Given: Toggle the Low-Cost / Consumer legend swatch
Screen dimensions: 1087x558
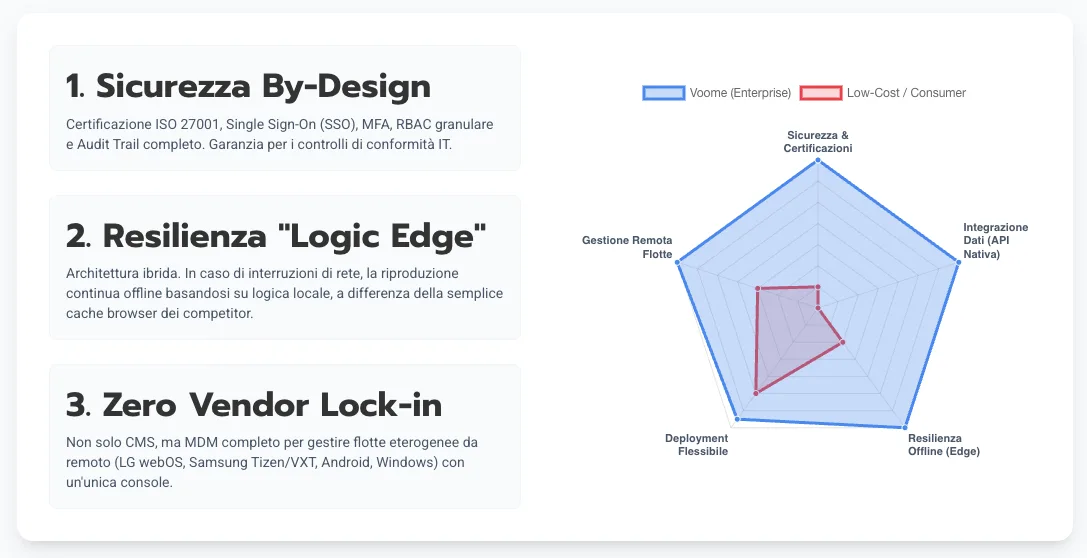Looking at the screenshot, I should (820, 93).
